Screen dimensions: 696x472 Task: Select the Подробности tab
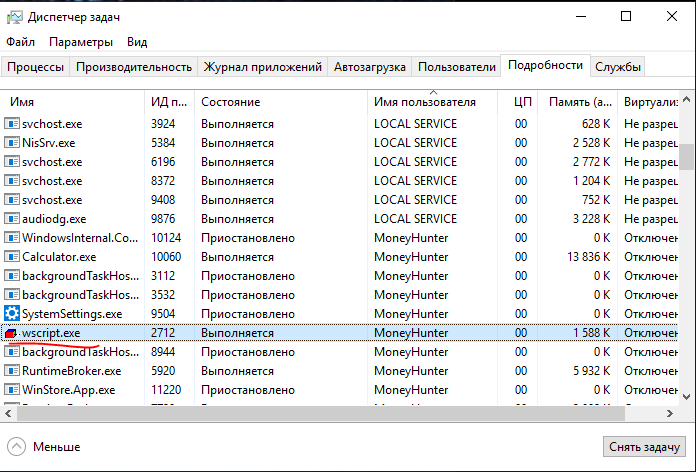pos(545,65)
